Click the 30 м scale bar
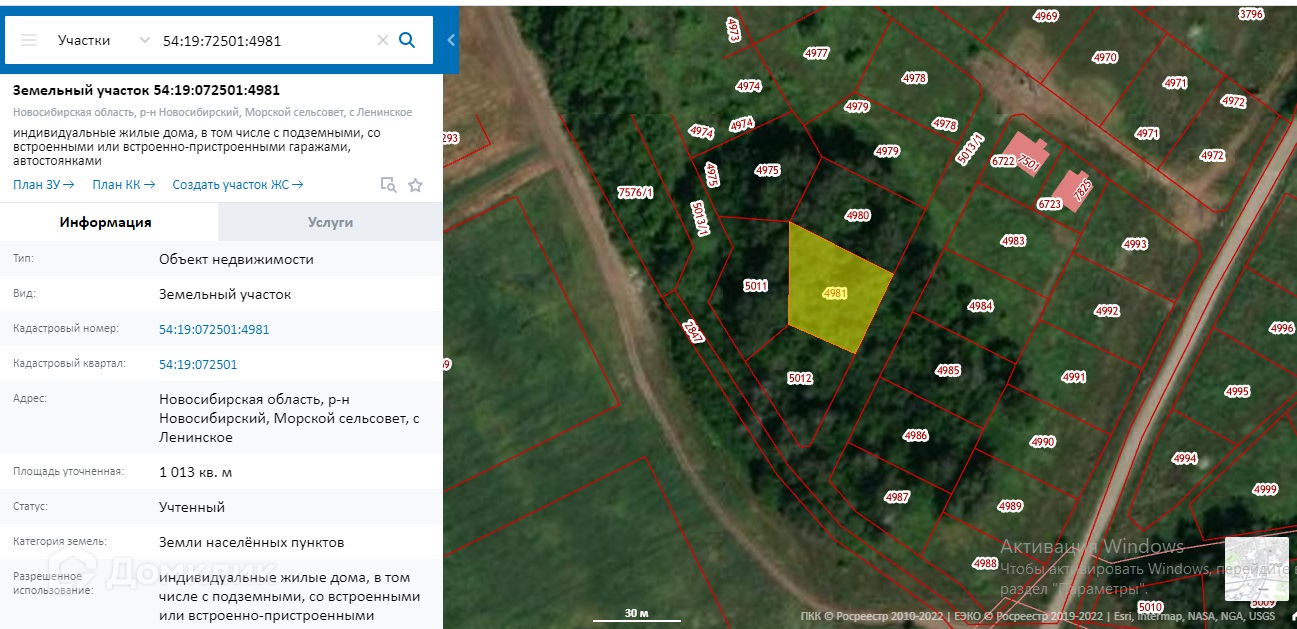The width and height of the screenshot is (1297, 629). (x=637, y=614)
